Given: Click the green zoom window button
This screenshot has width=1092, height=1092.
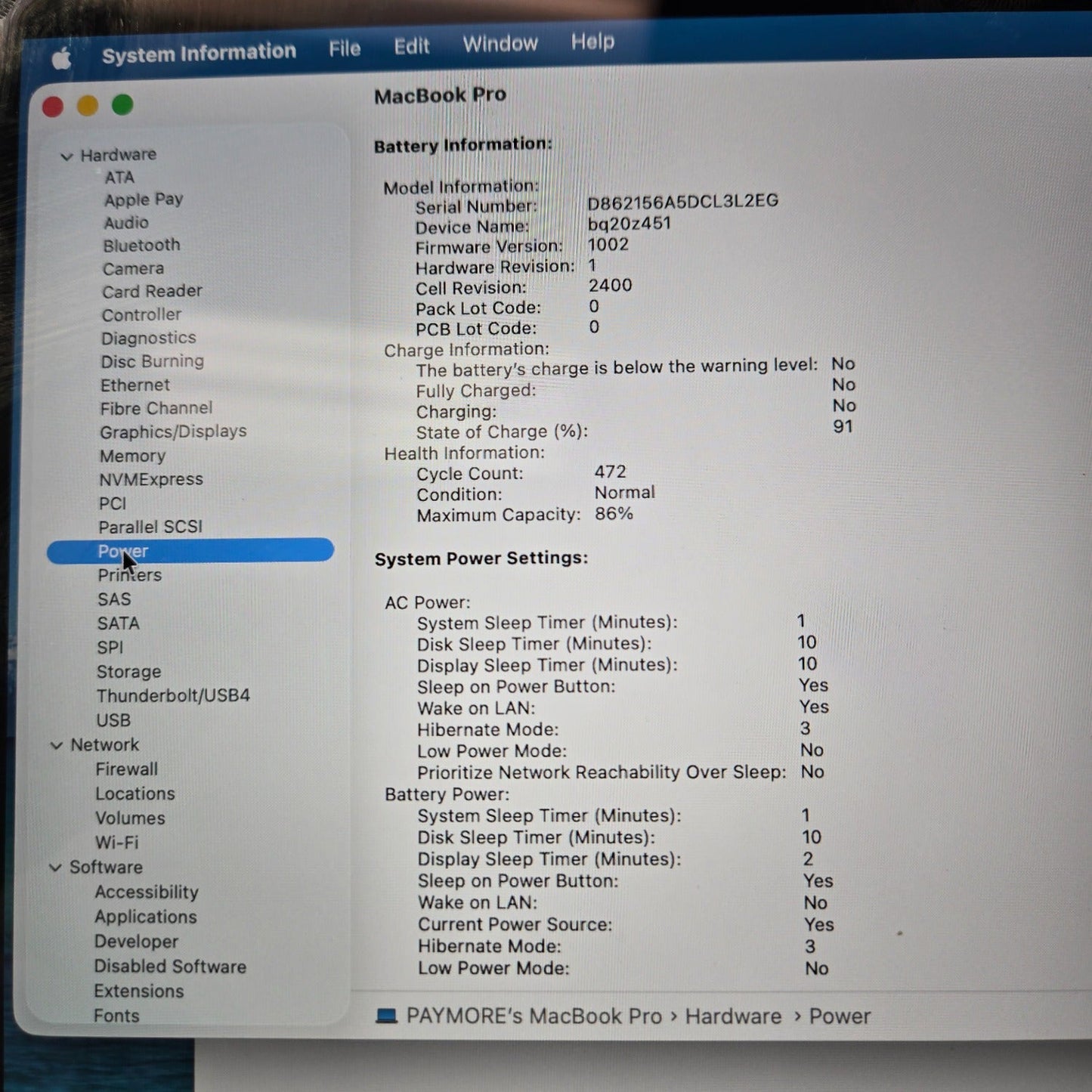Looking at the screenshot, I should pos(122,105).
